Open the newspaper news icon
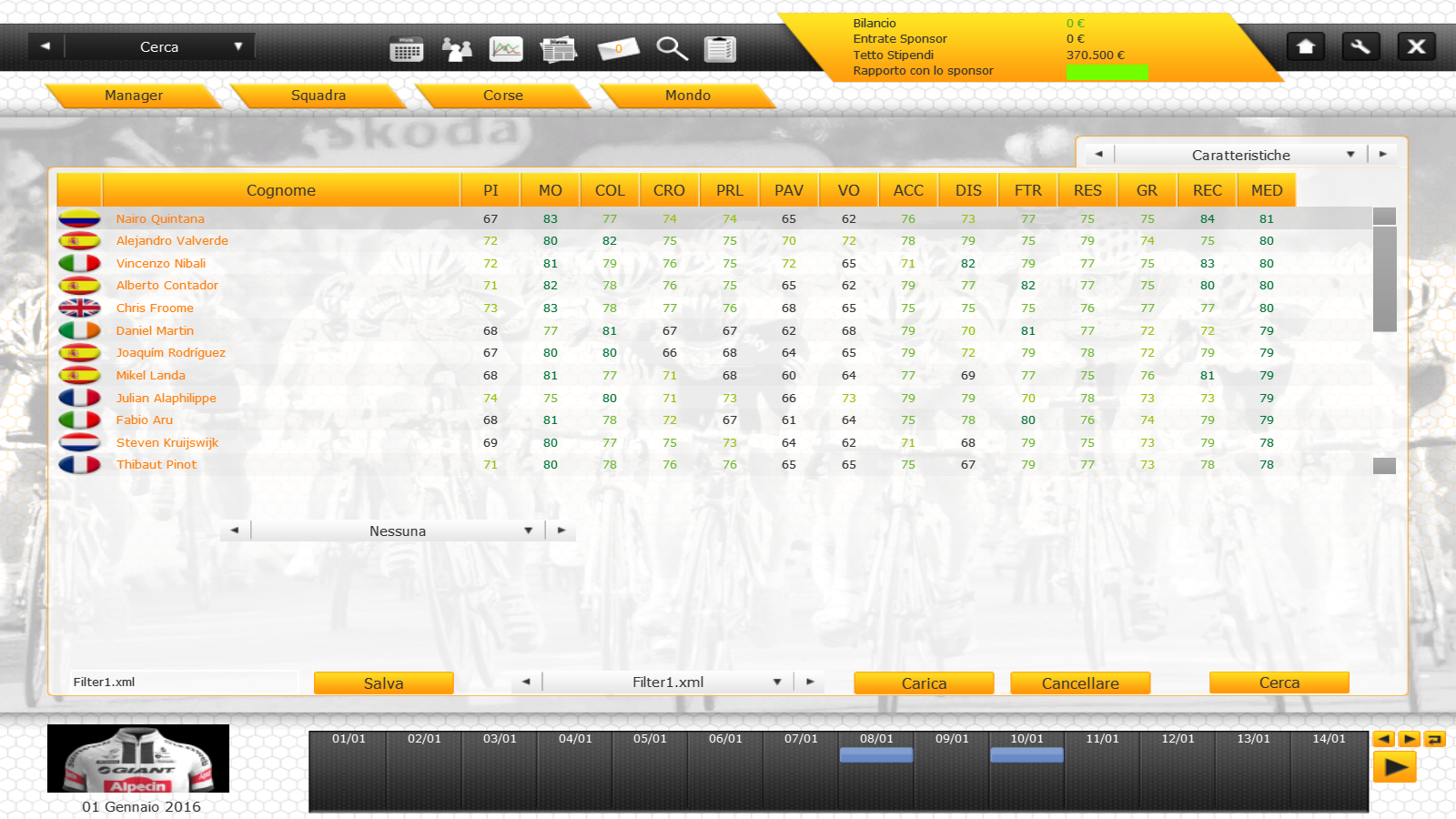Image resolution: width=1456 pixels, height=819 pixels. tap(558, 49)
